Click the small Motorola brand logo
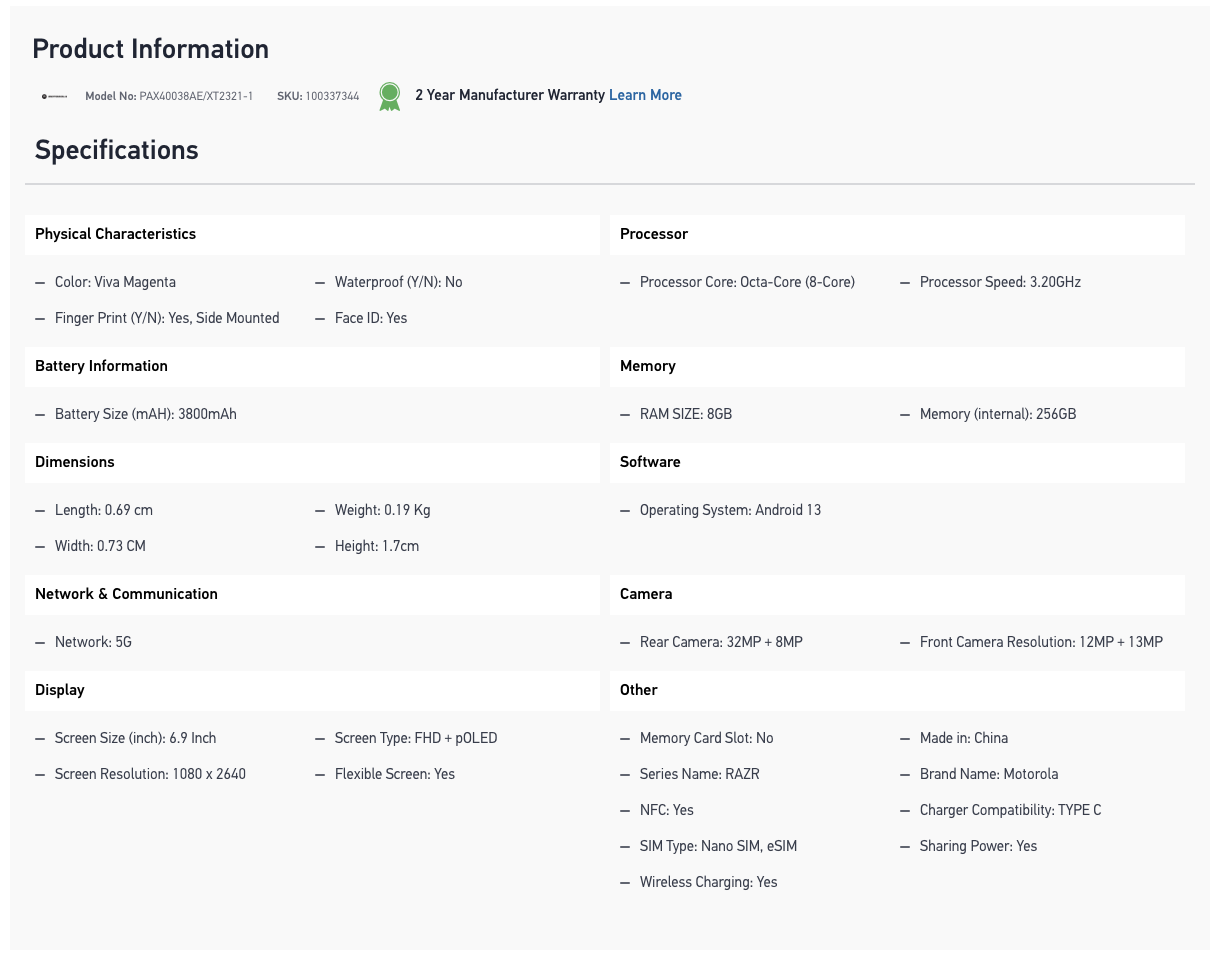This screenshot has width=1229, height=964. click(54, 96)
